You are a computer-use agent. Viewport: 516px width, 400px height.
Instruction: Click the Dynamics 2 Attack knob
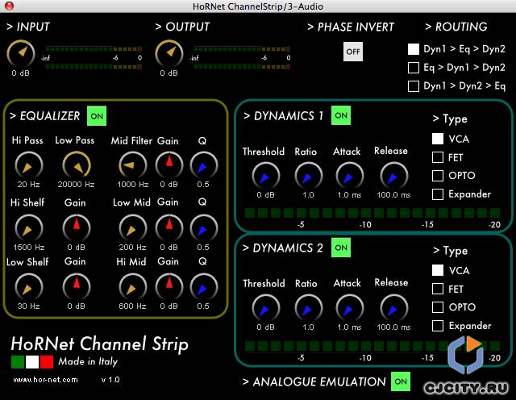point(349,309)
